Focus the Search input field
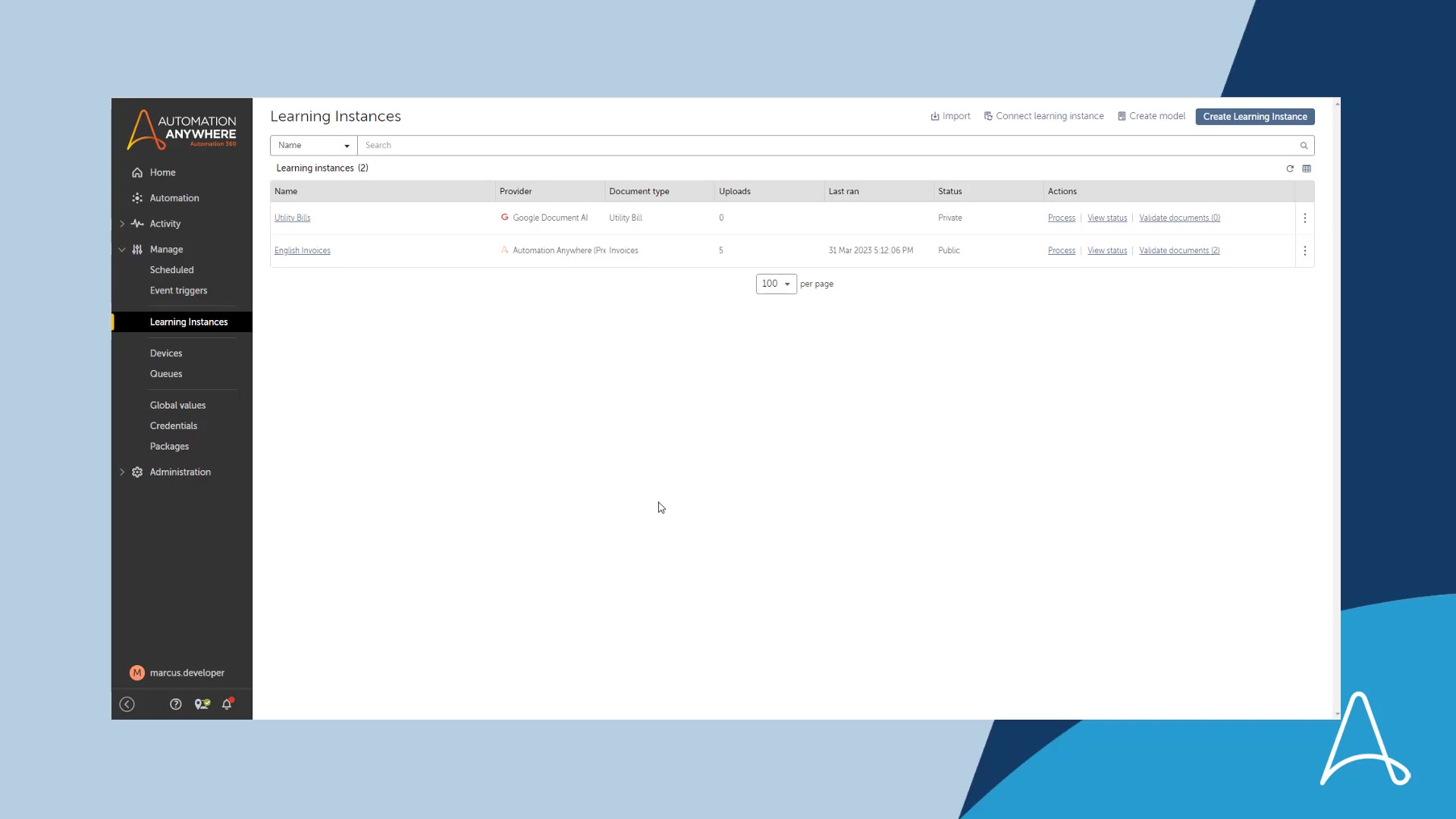 pos(827,146)
